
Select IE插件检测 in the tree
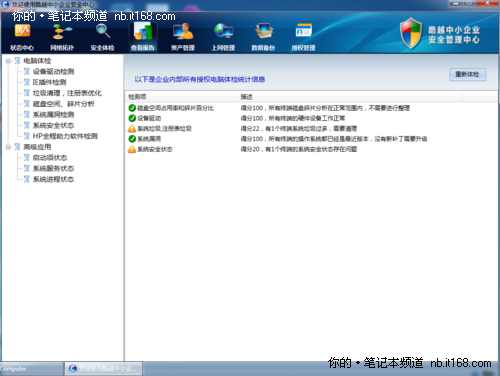[x=49, y=82]
